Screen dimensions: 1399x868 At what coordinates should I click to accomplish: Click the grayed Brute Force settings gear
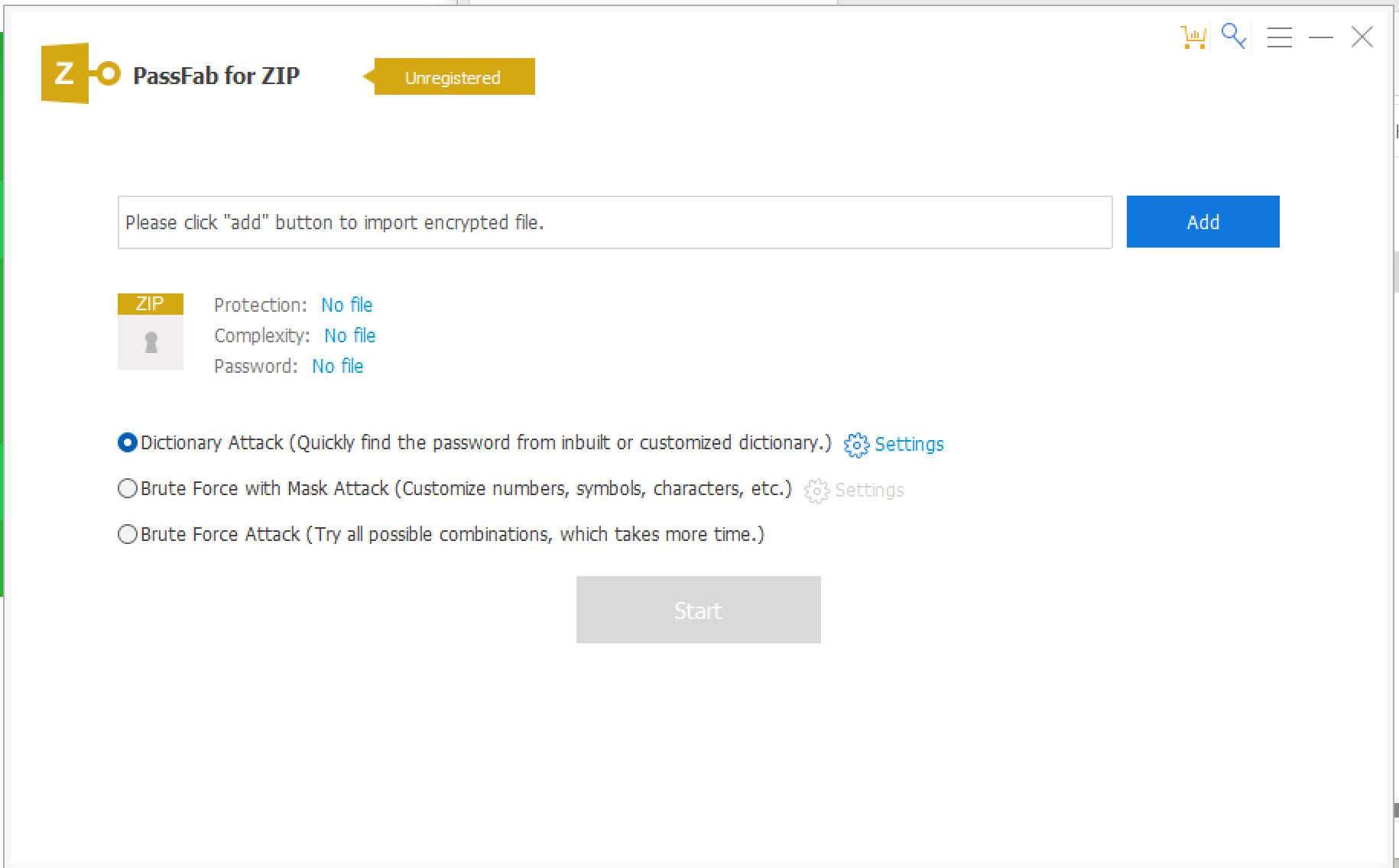(816, 491)
